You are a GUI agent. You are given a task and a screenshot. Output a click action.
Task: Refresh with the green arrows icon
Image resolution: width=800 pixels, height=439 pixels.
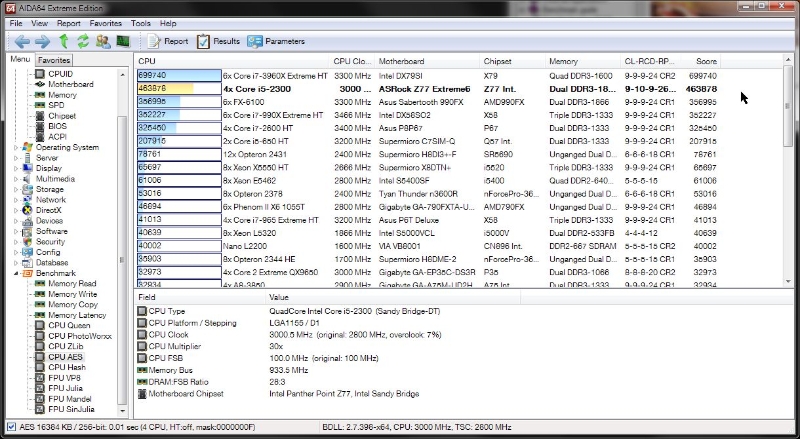(83, 41)
